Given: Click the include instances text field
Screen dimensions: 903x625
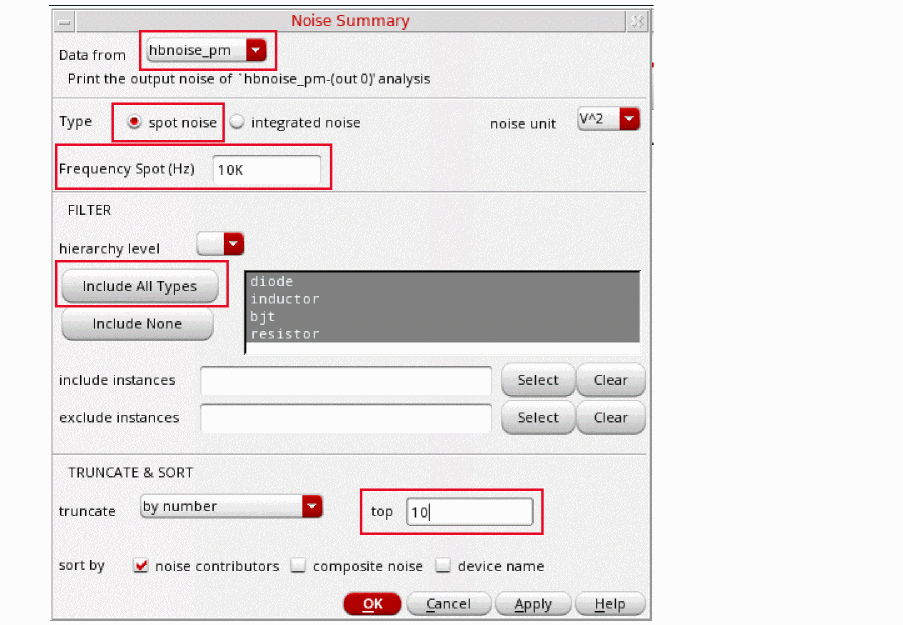Looking at the screenshot, I should click(346, 380).
